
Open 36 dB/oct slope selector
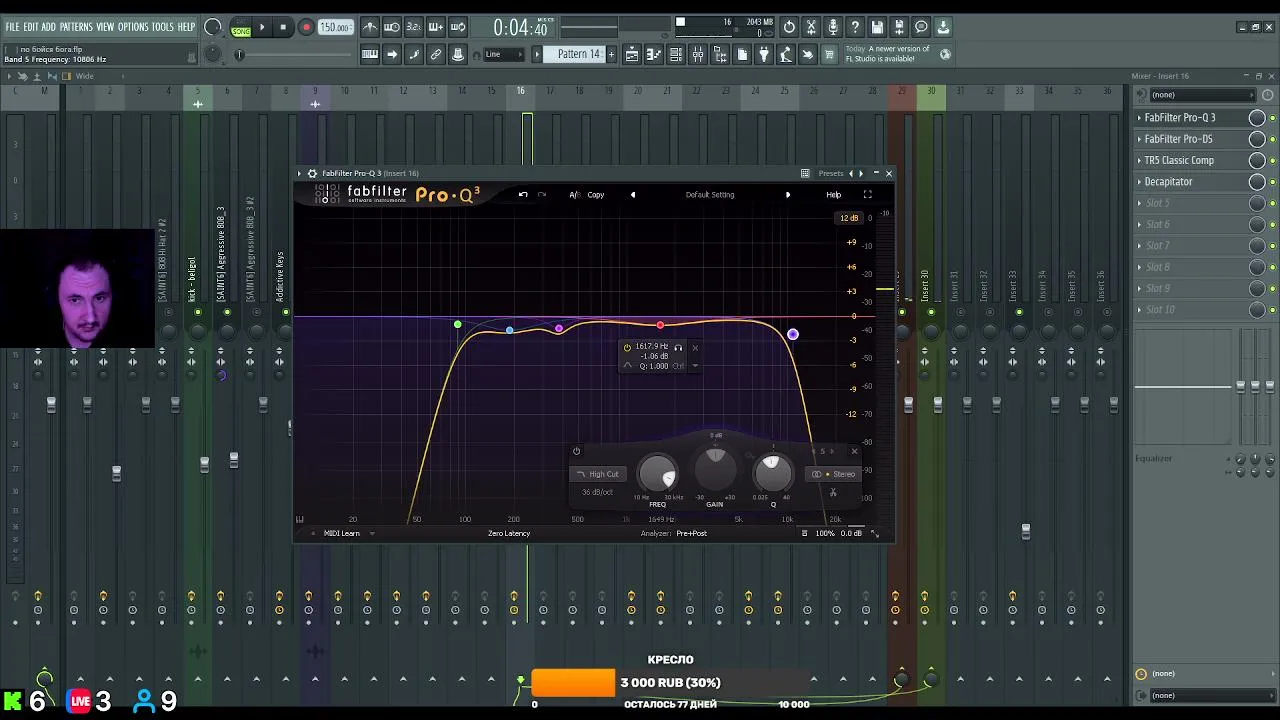[598, 492]
